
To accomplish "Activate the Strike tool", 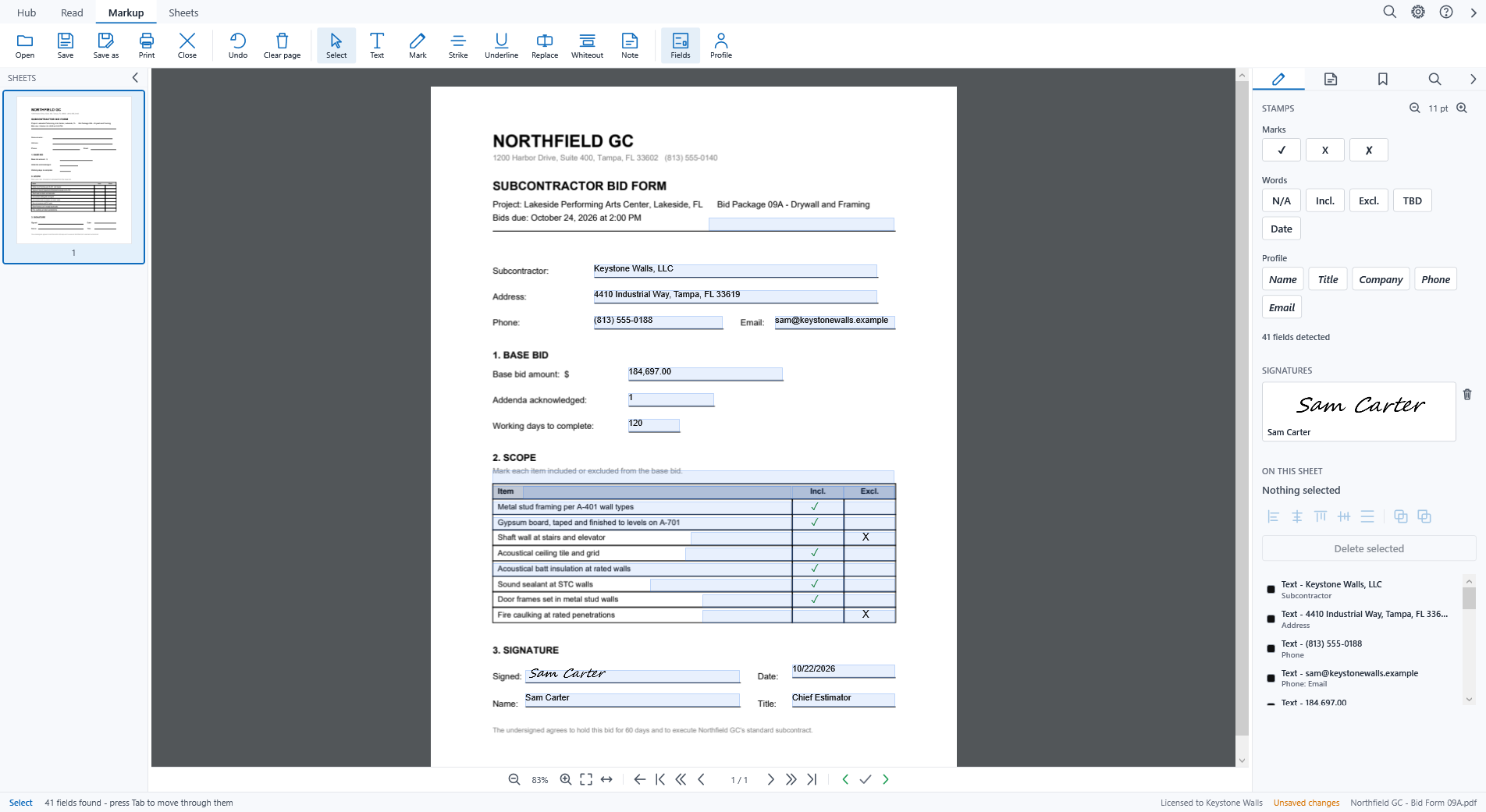I will (x=458, y=45).
